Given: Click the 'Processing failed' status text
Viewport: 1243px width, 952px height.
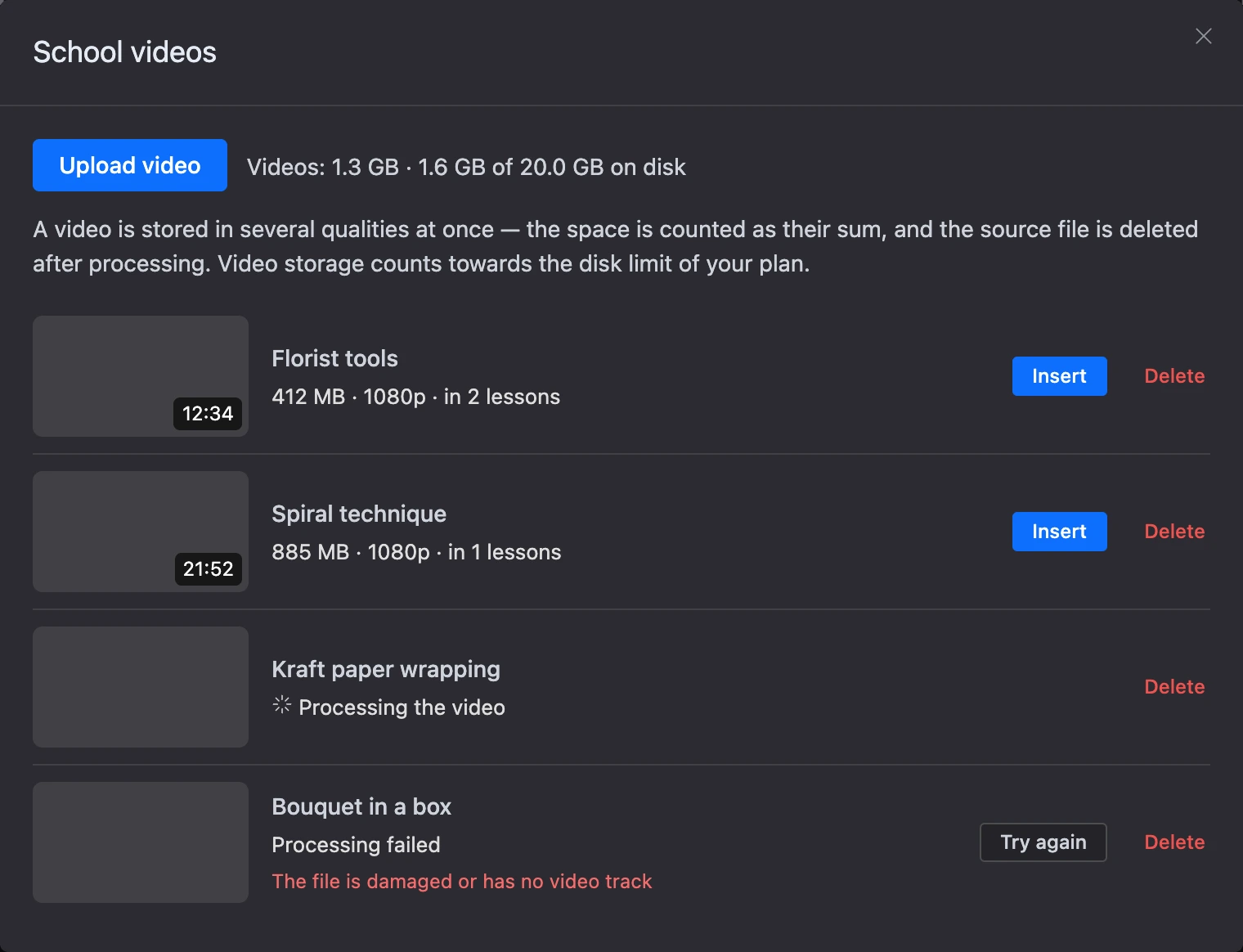Looking at the screenshot, I should click(356, 845).
